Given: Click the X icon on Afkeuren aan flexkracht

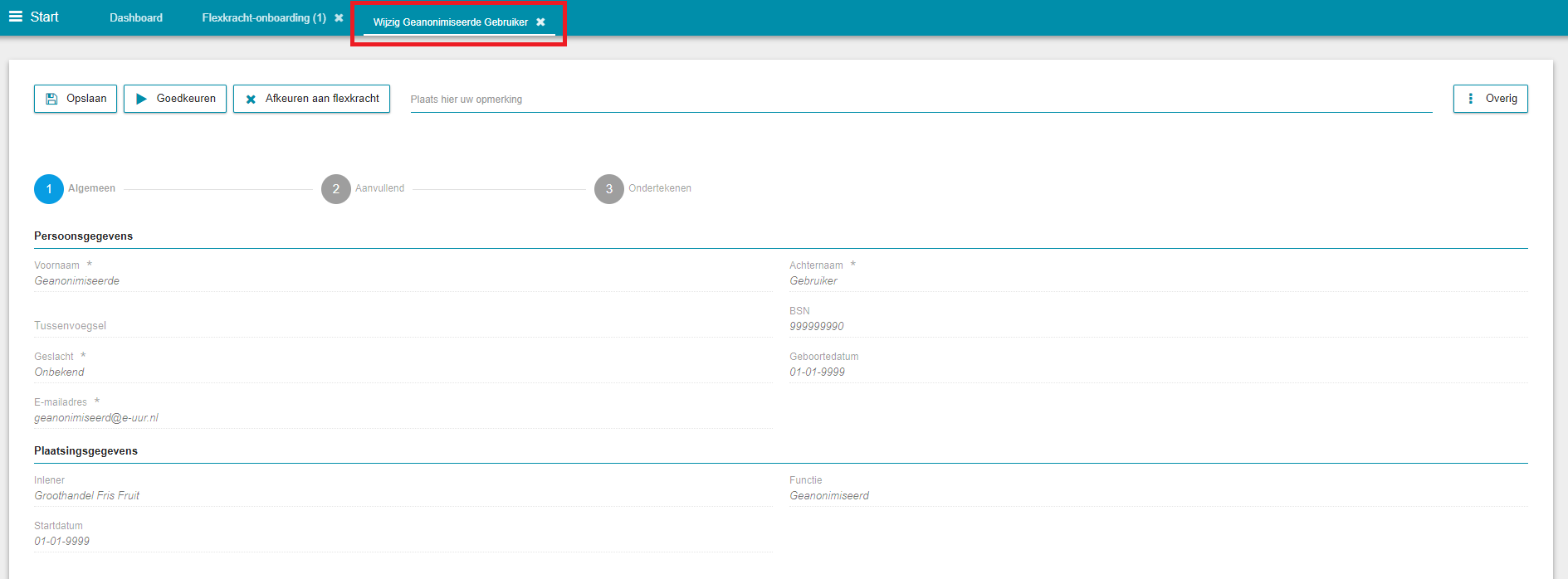Looking at the screenshot, I should point(251,99).
